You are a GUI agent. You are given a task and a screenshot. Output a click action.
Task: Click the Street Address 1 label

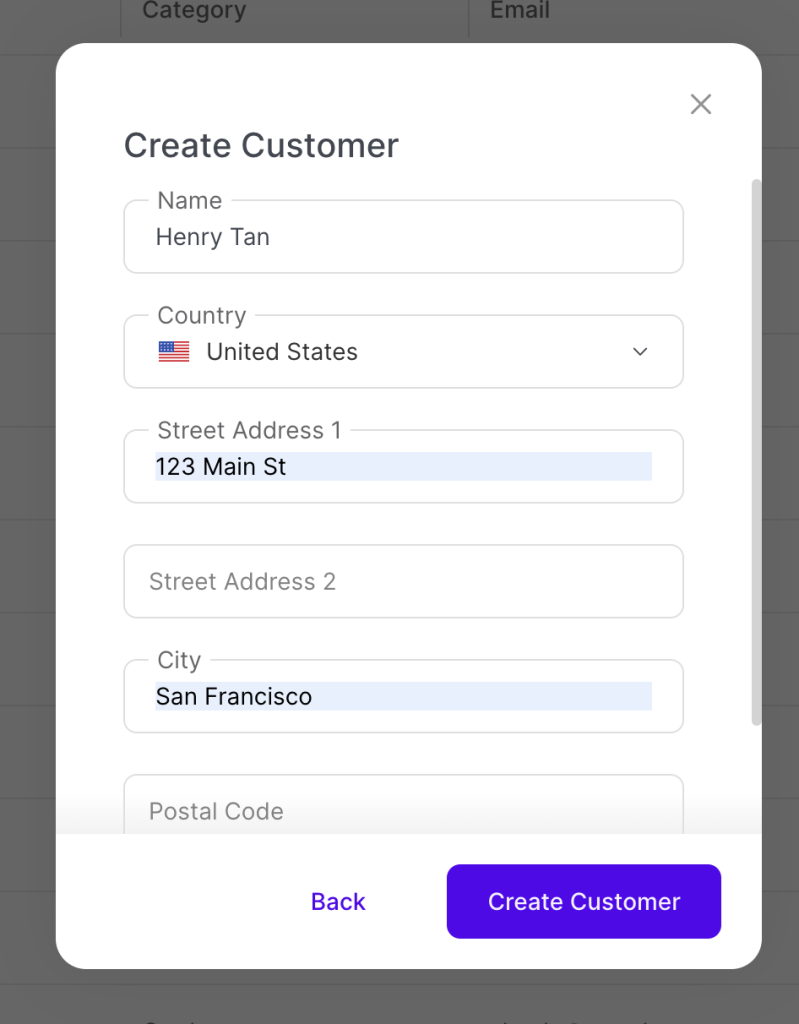pyautogui.click(x=249, y=431)
